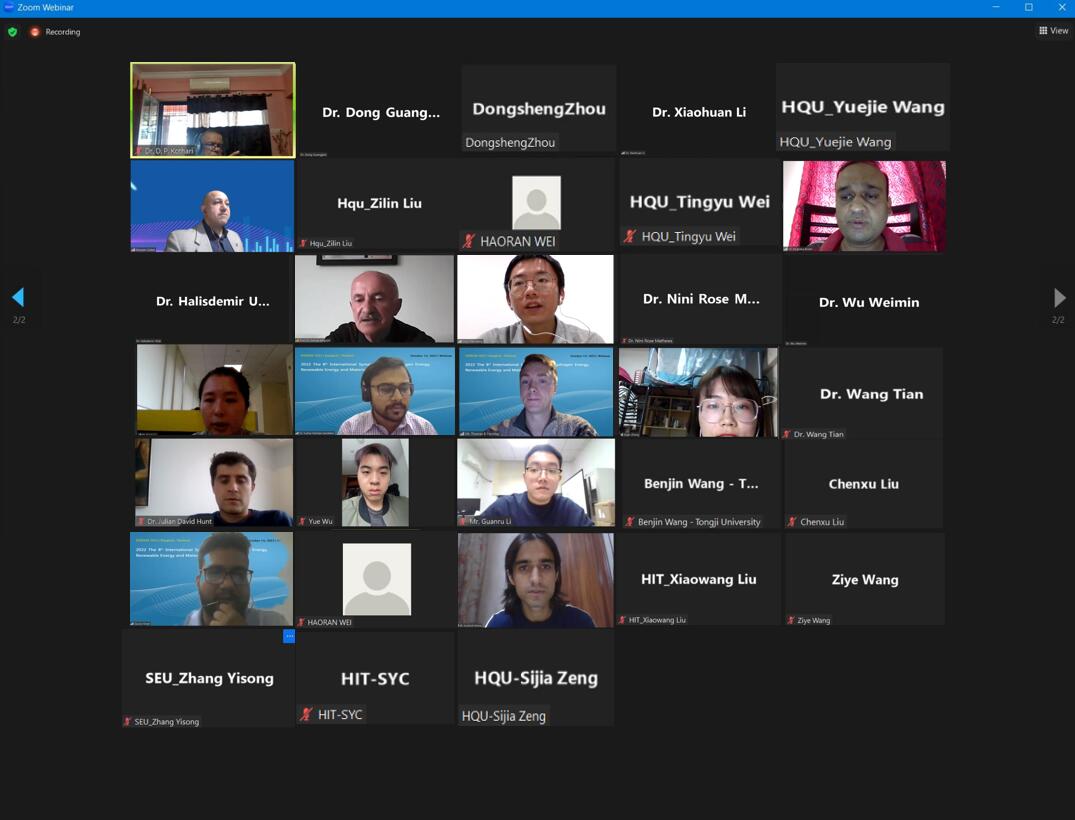Click the muted mic icon beside HQU_Tingyu Wei
Screen dimensions: 1075x820
(629, 236)
